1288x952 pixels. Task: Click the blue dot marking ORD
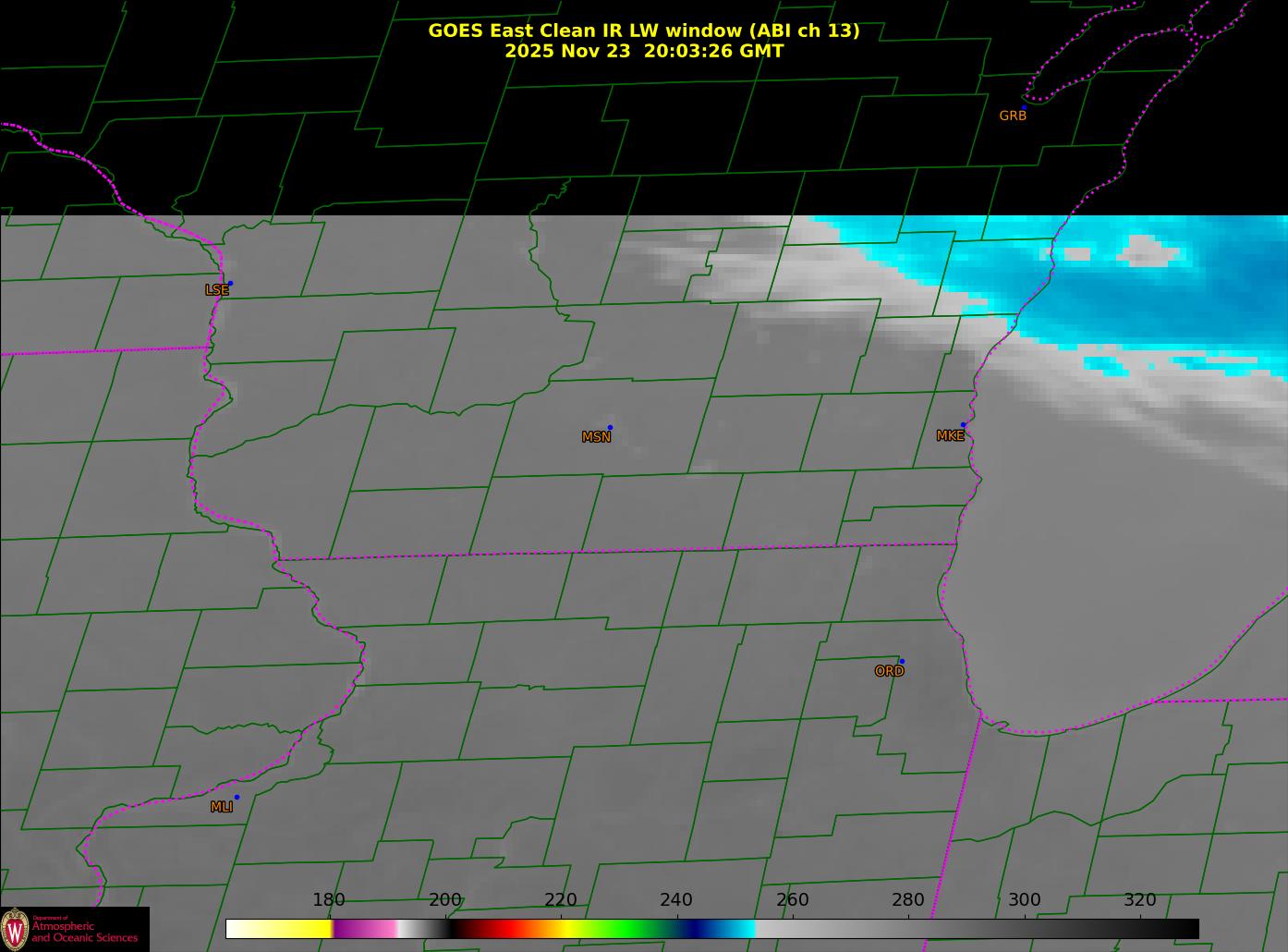point(902,662)
